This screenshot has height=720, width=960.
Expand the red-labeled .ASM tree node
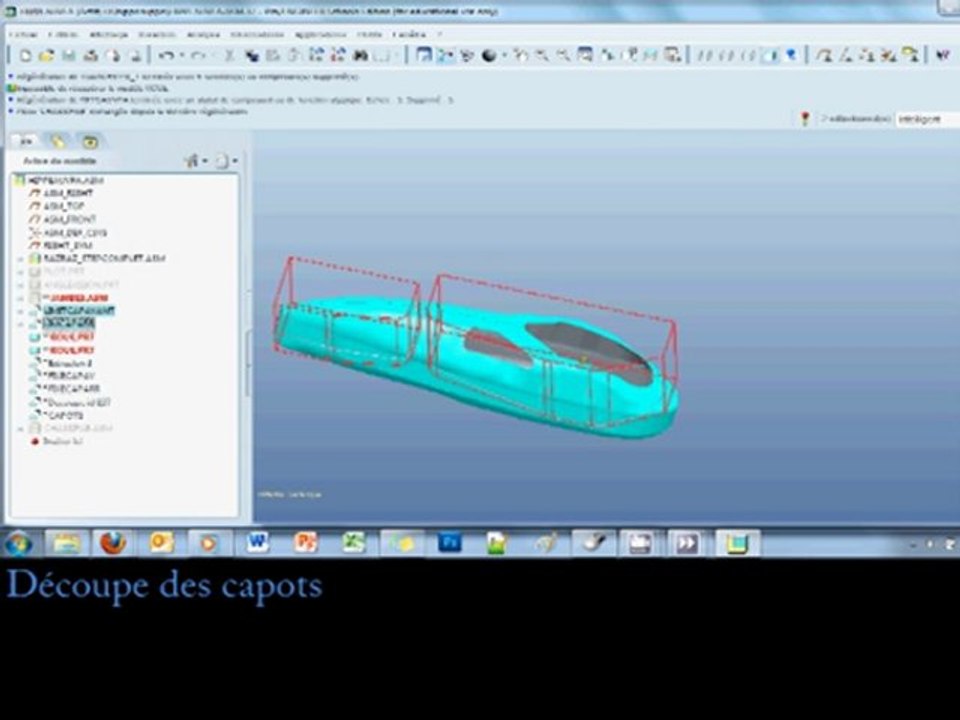(x=21, y=298)
